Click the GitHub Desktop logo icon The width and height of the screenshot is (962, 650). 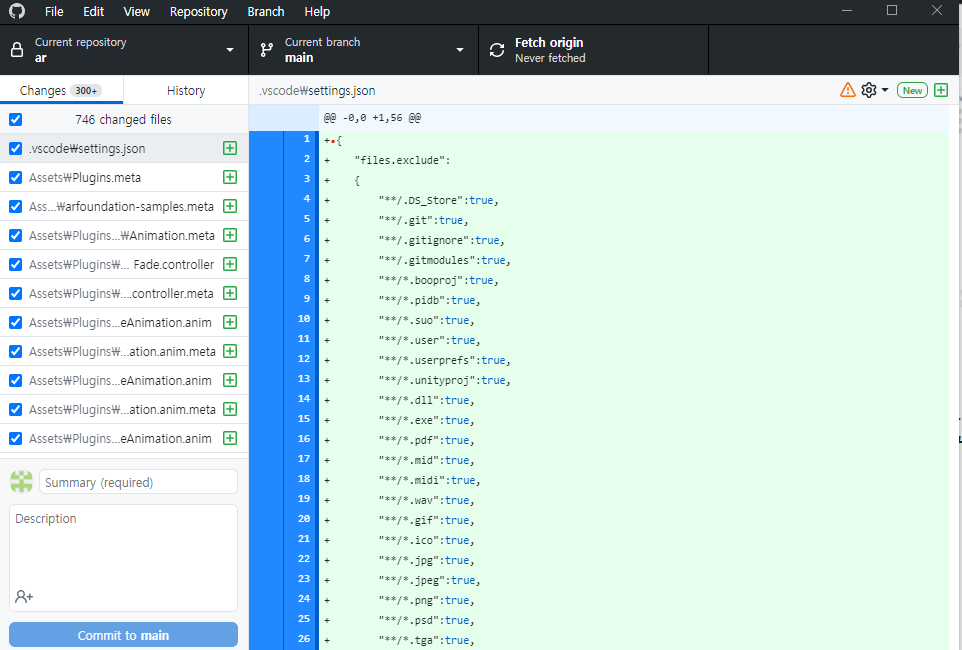coord(17,11)
